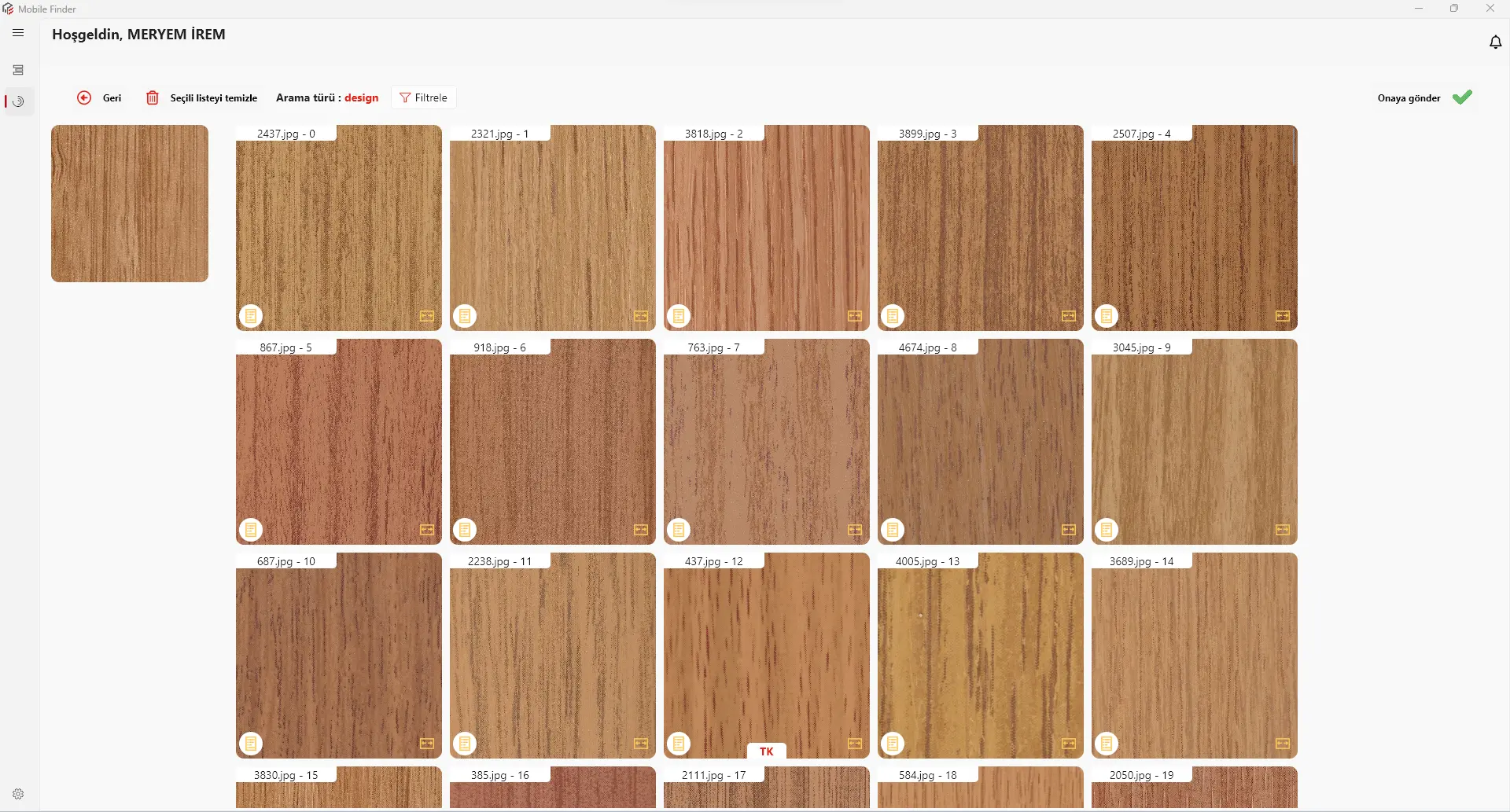1510x812 pixels.
Task: Click the compare icon on 918.jpg
Action: [x=641, y=530]
